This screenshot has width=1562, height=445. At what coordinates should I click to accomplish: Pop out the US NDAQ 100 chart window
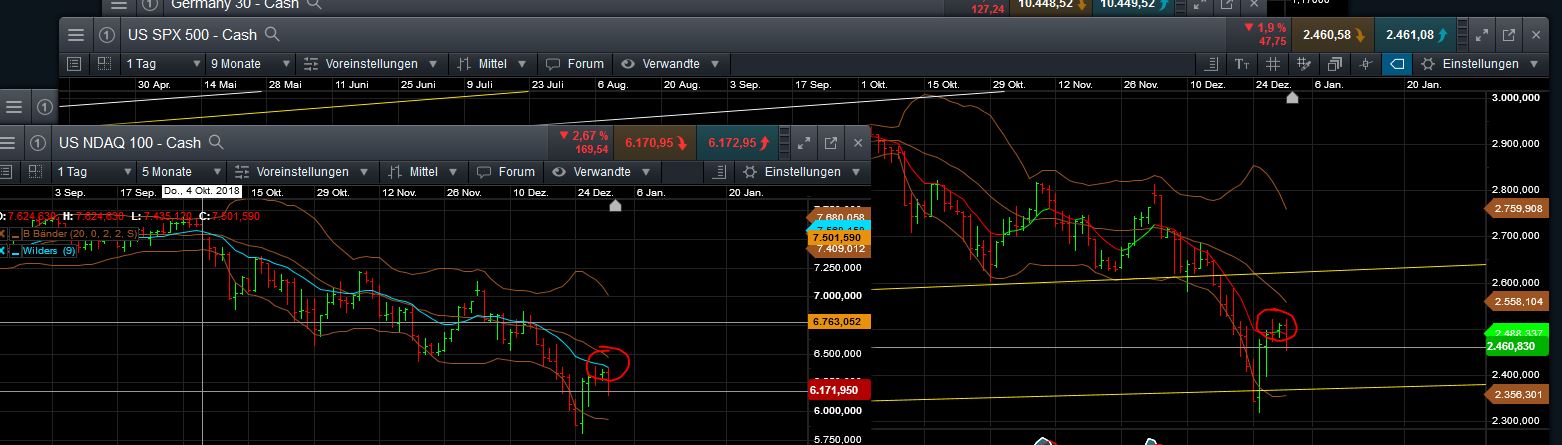[830, 143]
